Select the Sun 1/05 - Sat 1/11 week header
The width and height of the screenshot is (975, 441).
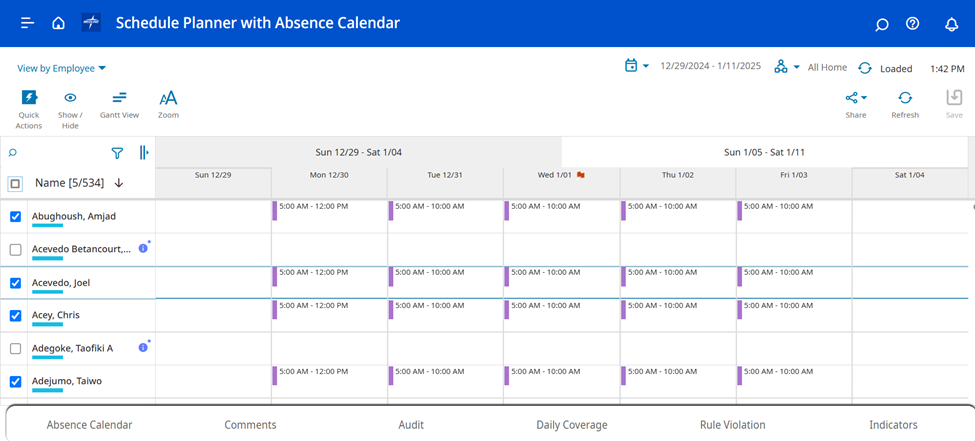click(764, 152)
